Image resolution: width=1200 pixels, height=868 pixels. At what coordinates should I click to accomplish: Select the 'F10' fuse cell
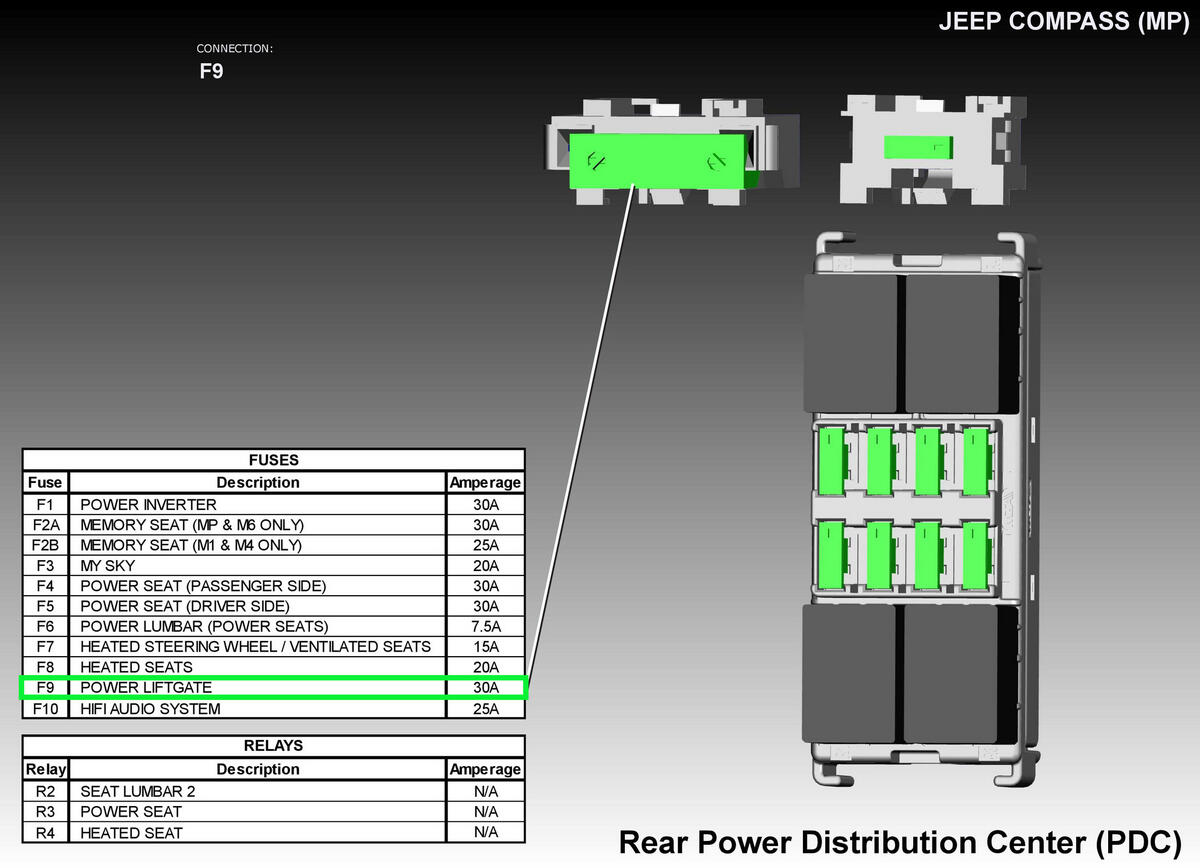click(x=45, y=709)
